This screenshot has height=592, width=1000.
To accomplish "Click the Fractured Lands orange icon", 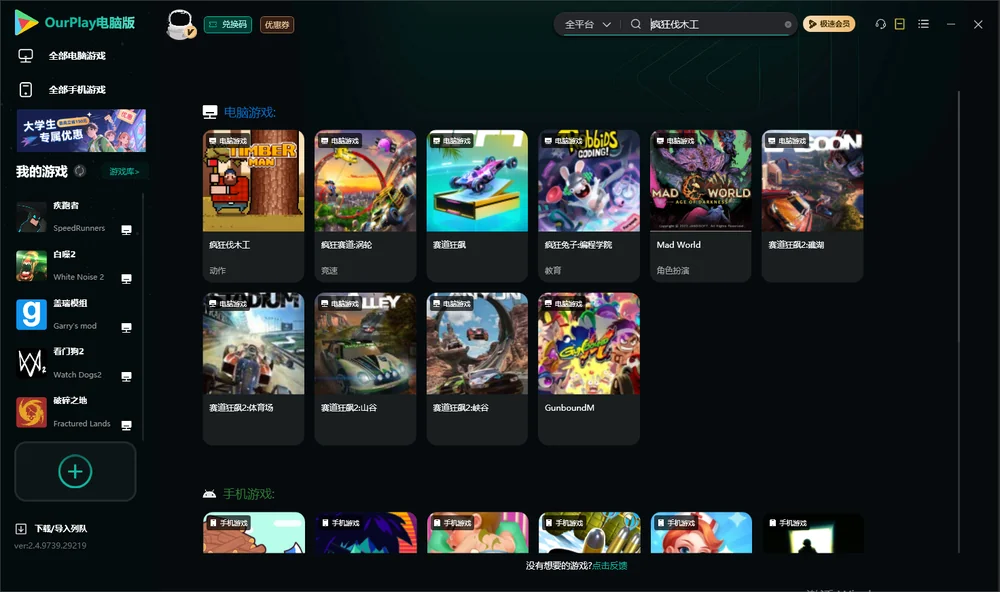I will click(x=31, y=412).
